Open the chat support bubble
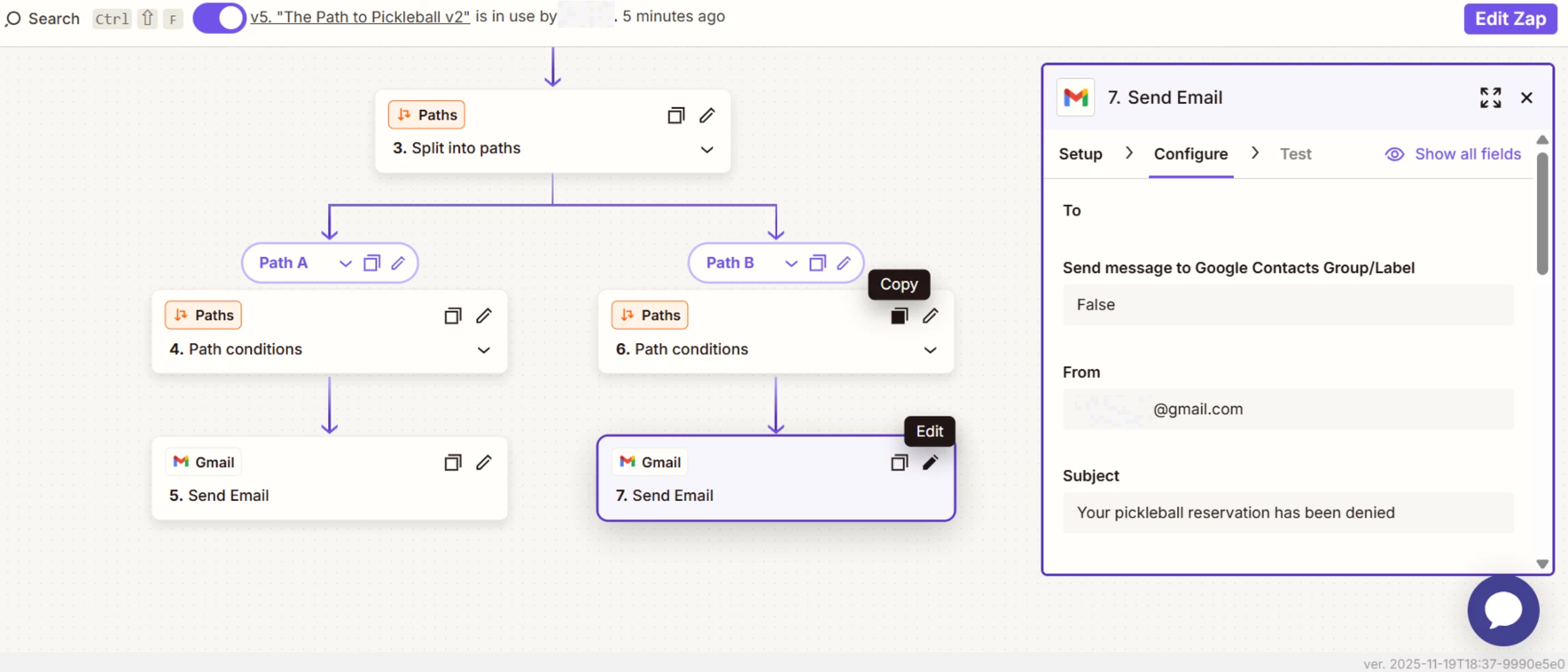This screenshot has height=672, width=1568. pyautogui.click(x=1502, y=610)
